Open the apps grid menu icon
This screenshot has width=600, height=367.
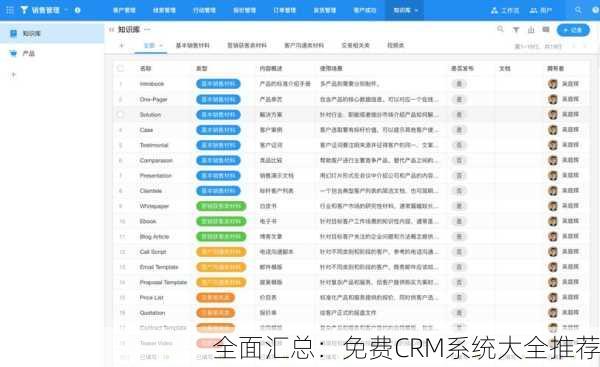tap(10, 10)
